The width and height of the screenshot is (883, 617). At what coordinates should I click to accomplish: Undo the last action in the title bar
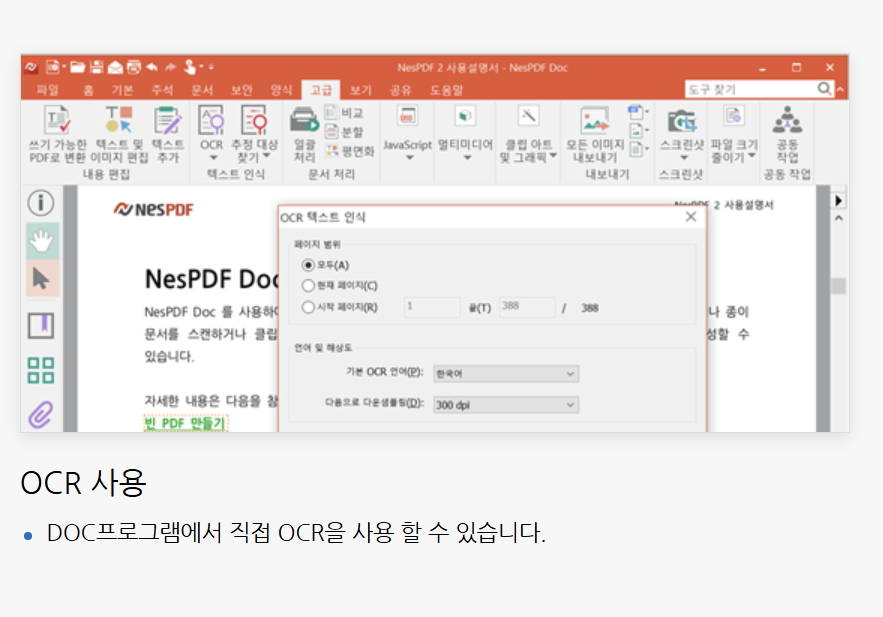(x=152, y=68)
